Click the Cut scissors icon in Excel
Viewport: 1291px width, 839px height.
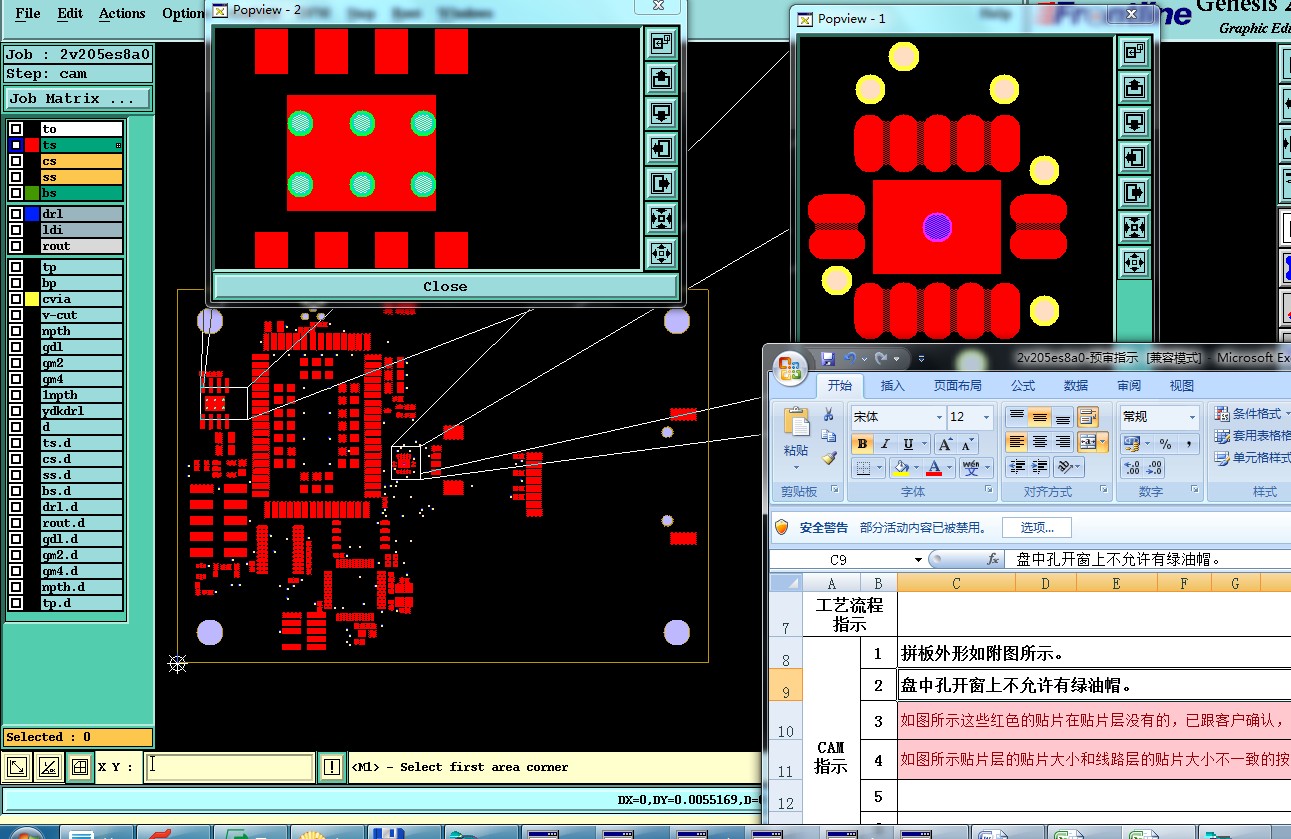pos(828,414)
